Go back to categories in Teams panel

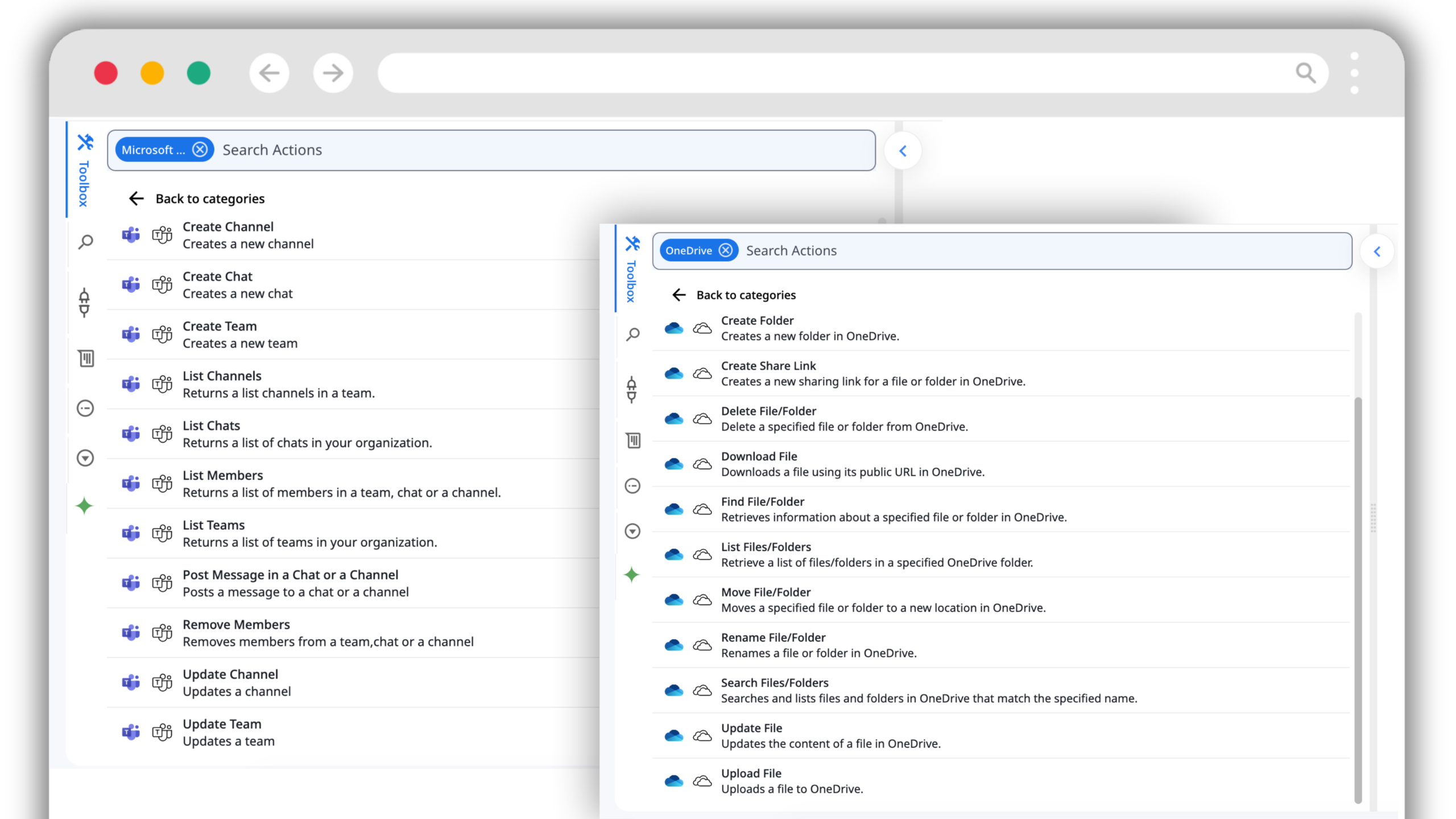coord(196,198)
